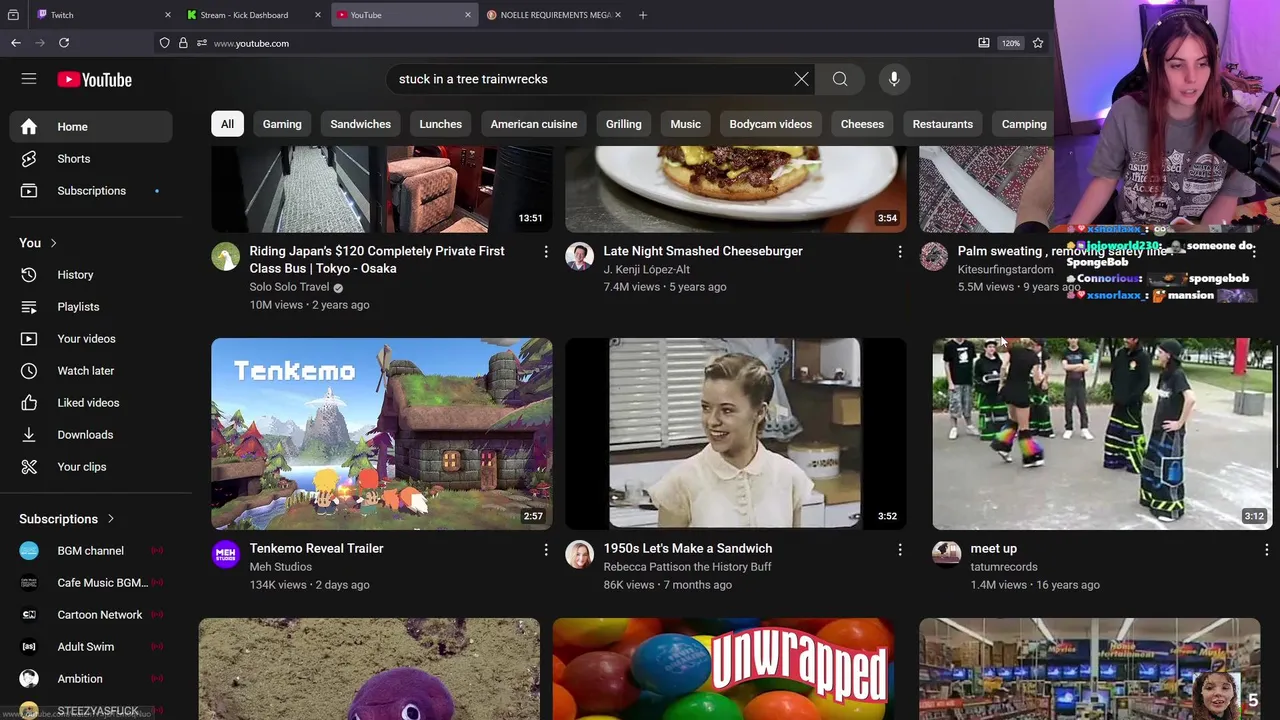Start voice search with microphone icon
The width and height of the screenshot is (1280, 720).
click(894, 79)
